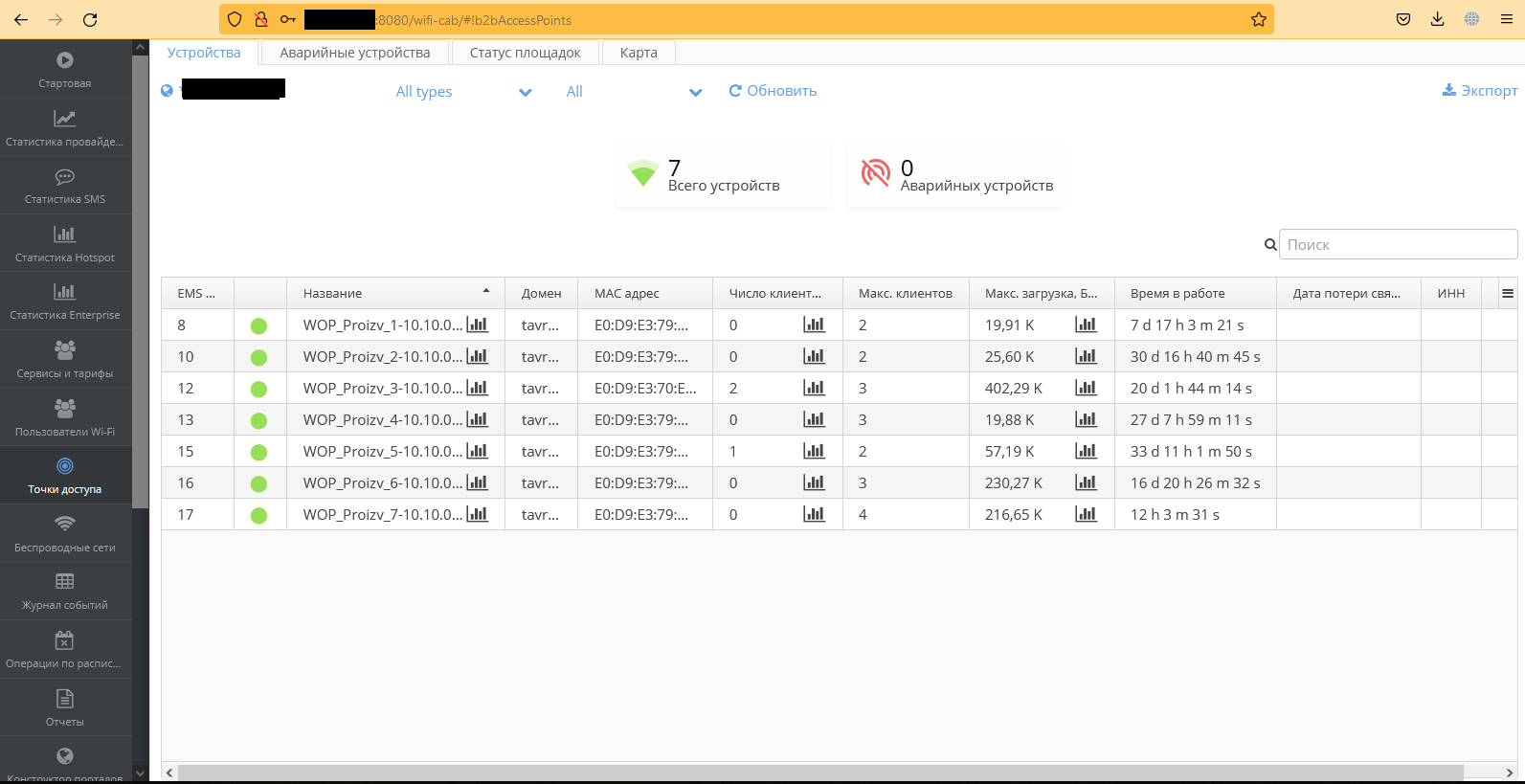Open Статистика Hotspot section
1525x784 pixels.
(x=65, y=244)
